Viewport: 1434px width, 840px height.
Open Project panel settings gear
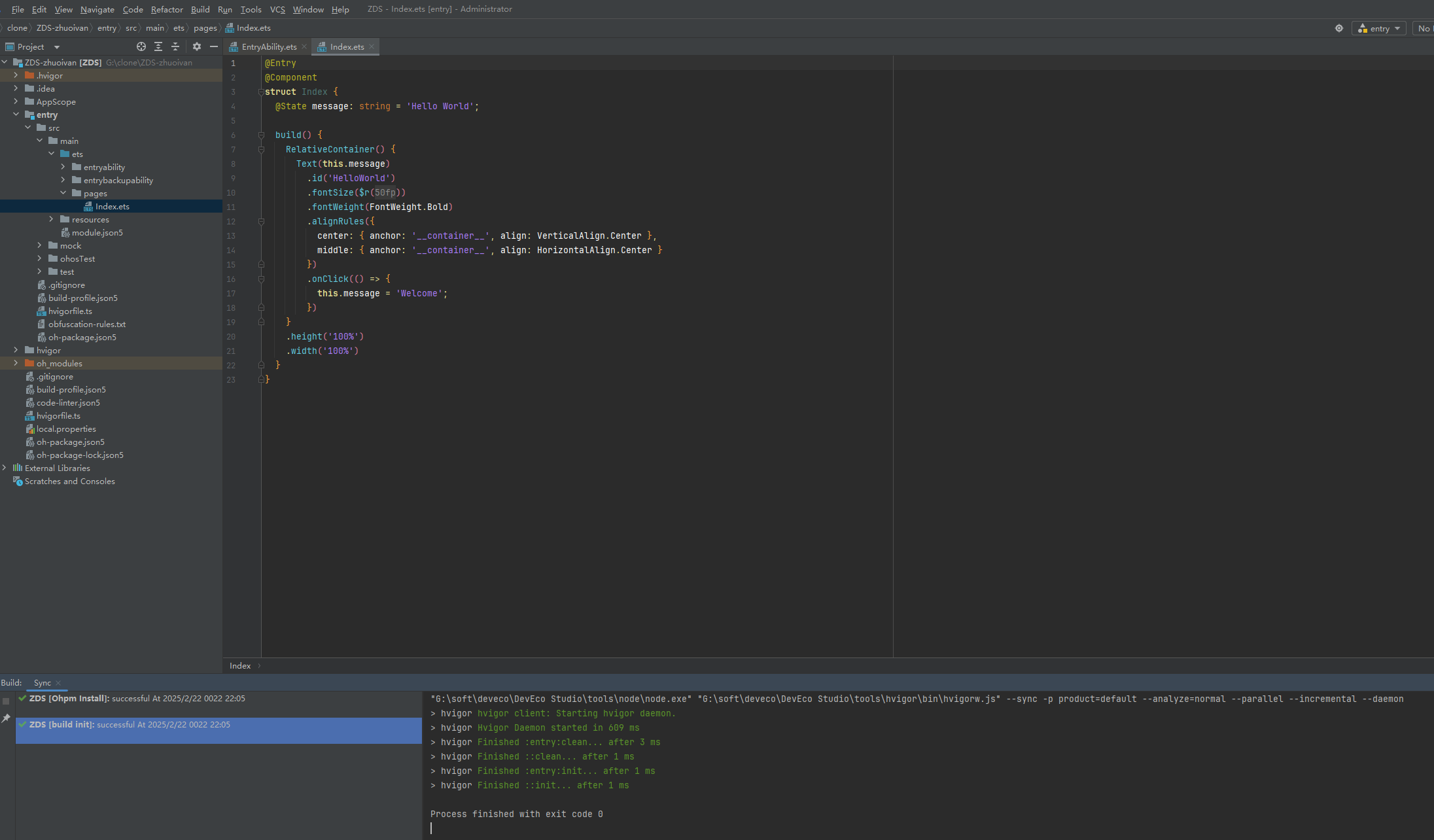(x=197, y=46)
